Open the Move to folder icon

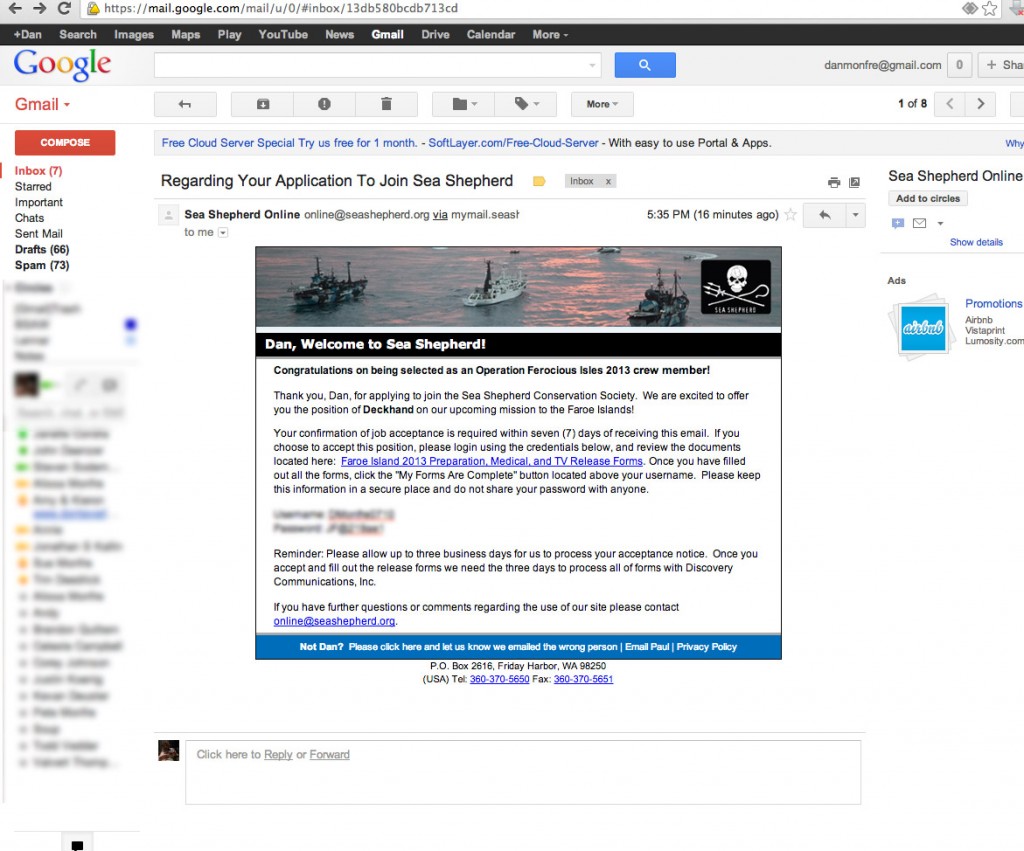coord(464,104)
